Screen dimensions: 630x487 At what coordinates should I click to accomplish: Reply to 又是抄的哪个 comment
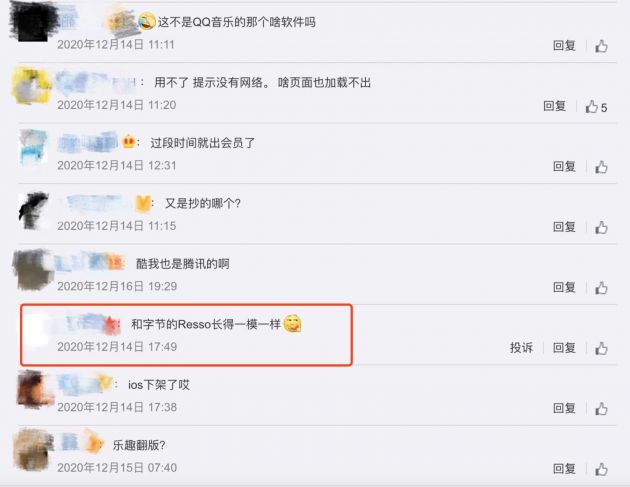(564, 227)
